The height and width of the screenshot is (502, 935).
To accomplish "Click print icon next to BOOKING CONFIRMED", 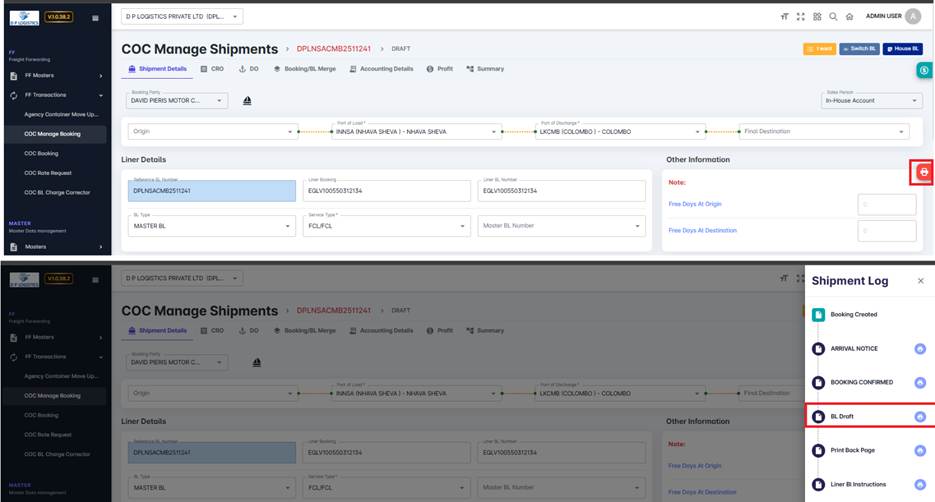I will [x=920, y=382].
